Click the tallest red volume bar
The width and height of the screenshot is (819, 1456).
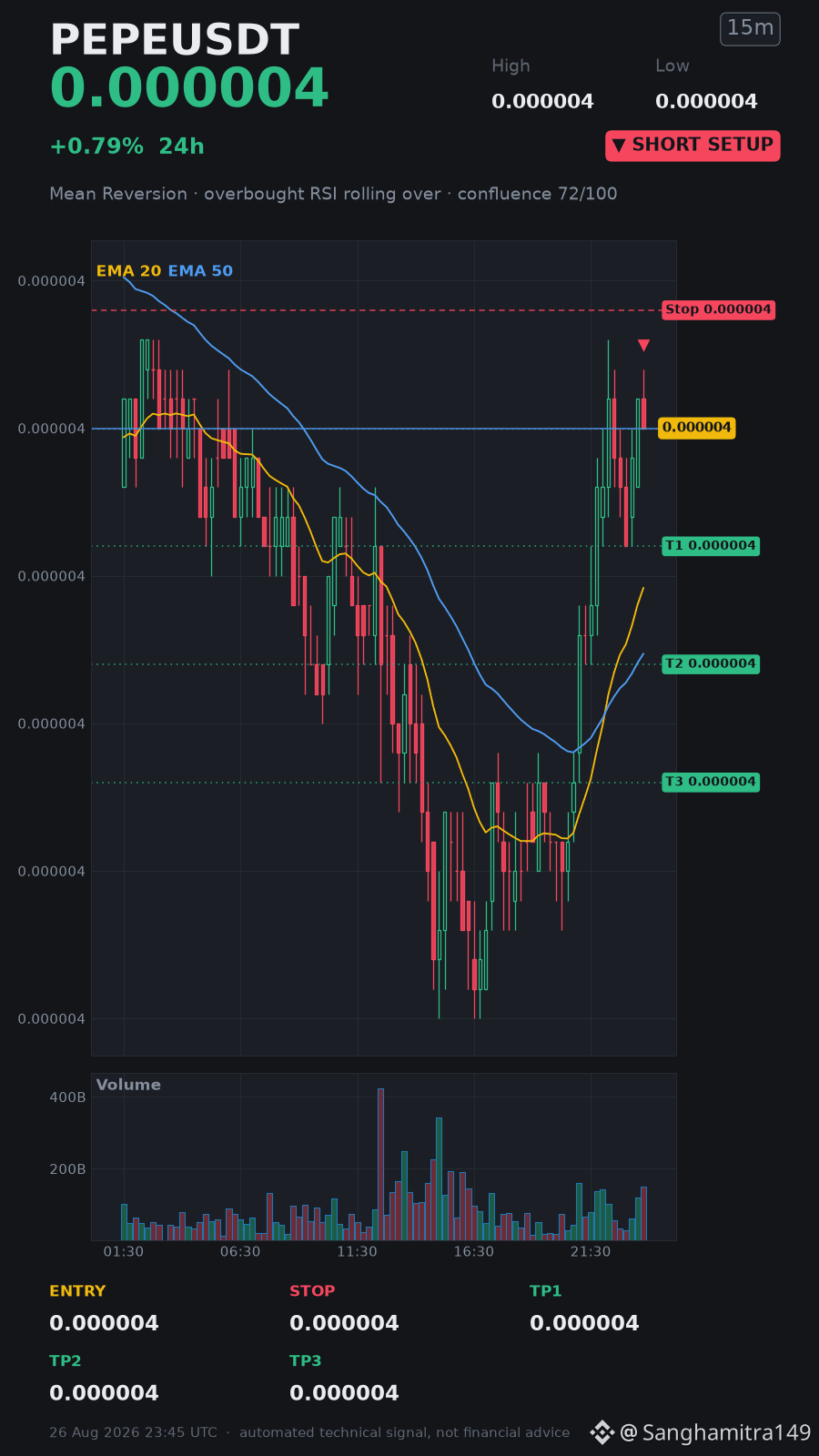point(380,1164)
